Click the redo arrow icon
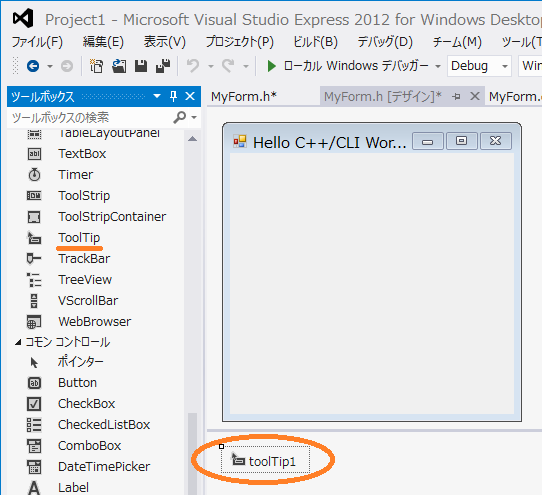 (228, 65)
